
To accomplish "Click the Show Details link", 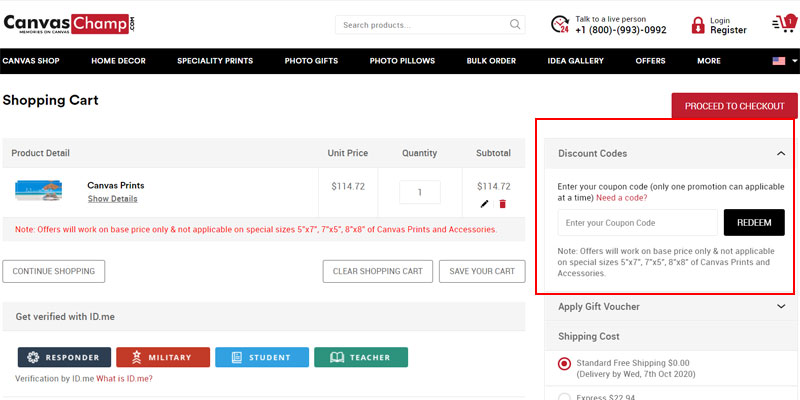I will 112,199.
